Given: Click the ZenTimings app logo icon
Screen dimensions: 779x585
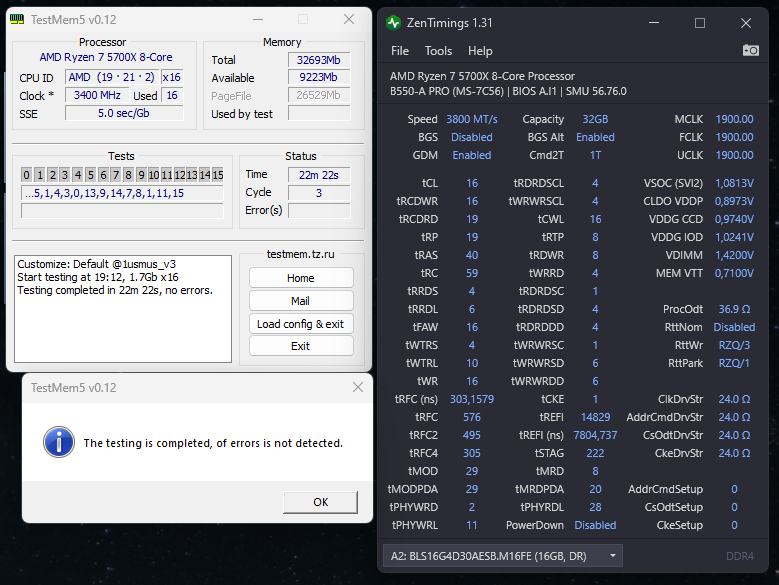Looking at the screenshot, I should (393, 23).
